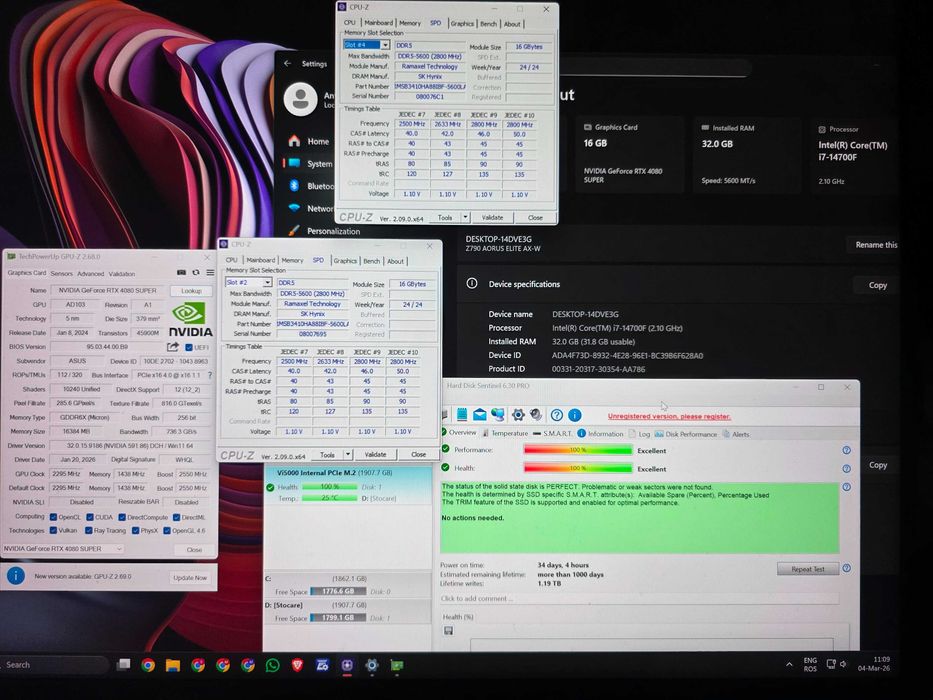This screenshot has height=700, width=933.
Task: Click the GPU-Z refresh icon
Action: [x=196, y=273]
